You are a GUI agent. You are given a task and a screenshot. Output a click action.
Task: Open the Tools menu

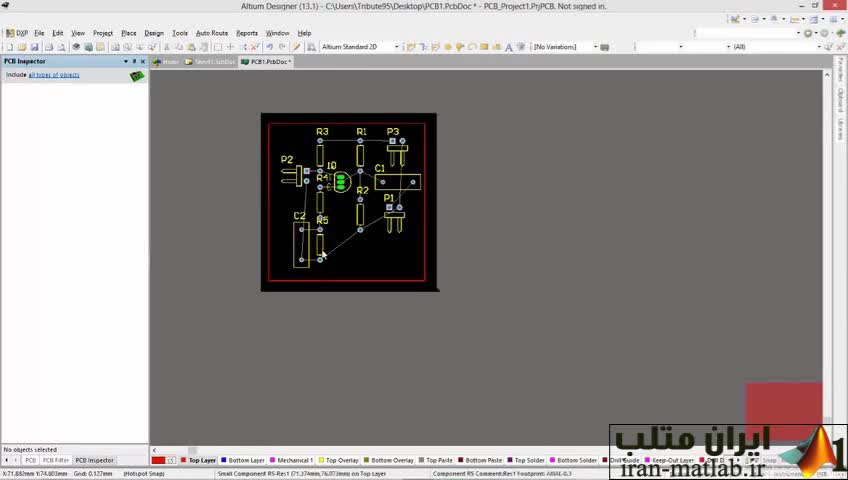(x=180, y=33)
